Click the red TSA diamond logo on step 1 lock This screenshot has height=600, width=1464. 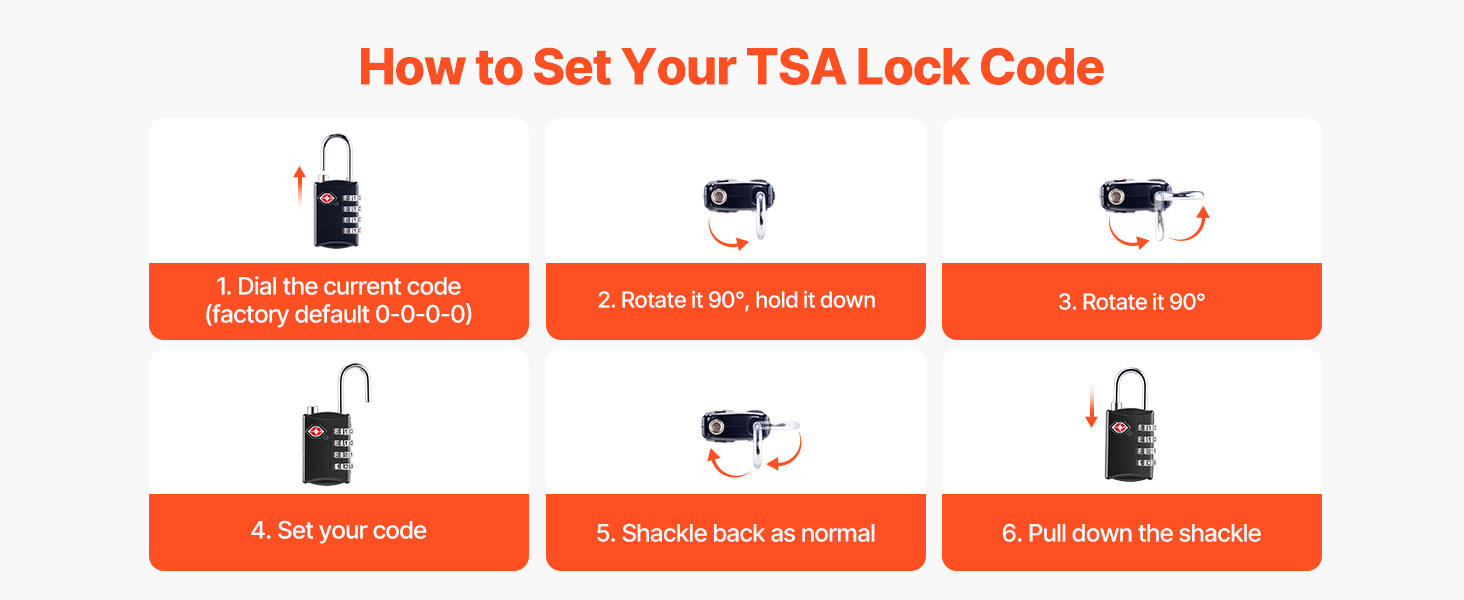coord(326,199)
